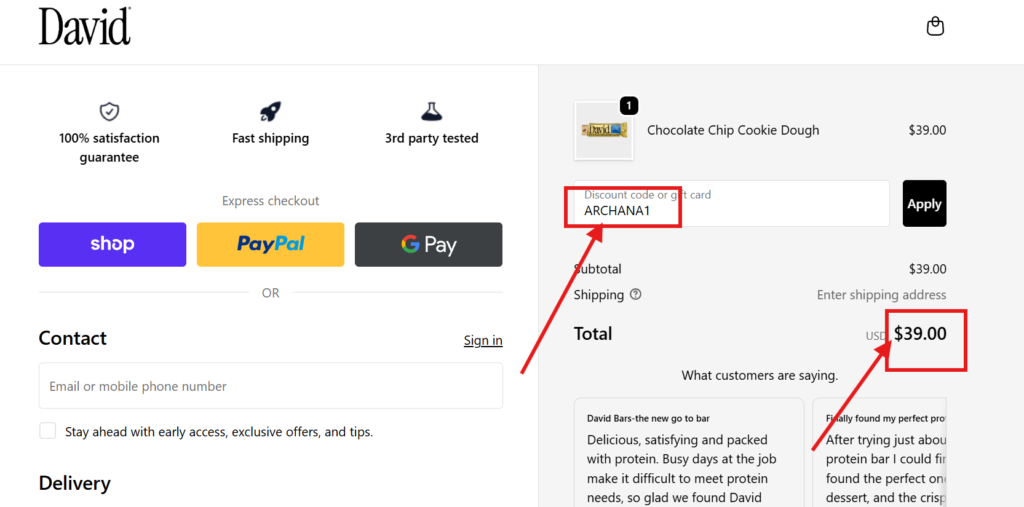Viewport: 1024px width, 507px height.
Task: Choose PayPal express checkout
Action: pos(270,244)
